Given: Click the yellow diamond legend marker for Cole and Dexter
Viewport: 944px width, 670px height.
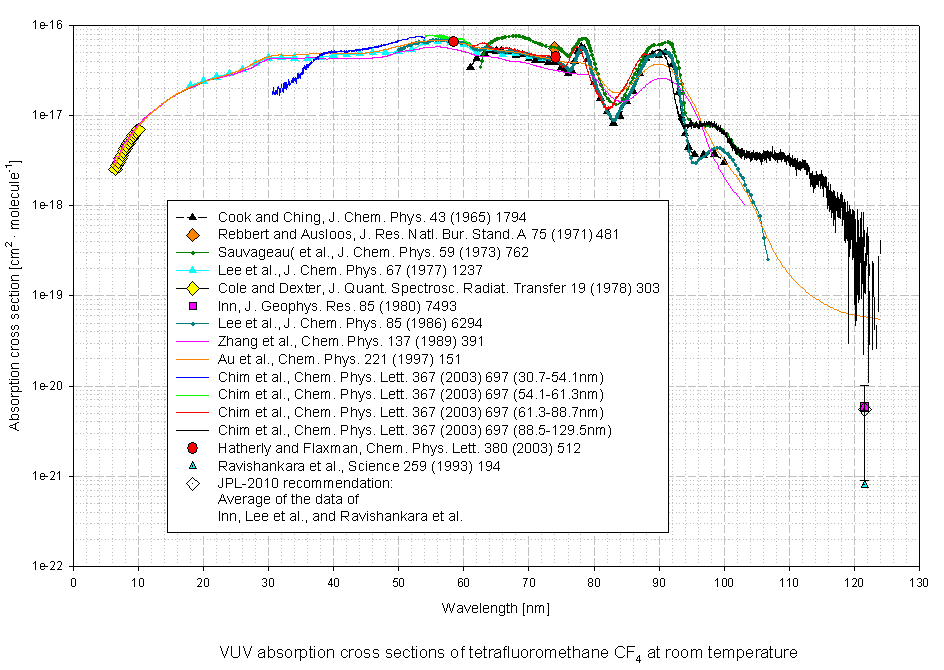Looking at the screenshot, I should [192, 288].
